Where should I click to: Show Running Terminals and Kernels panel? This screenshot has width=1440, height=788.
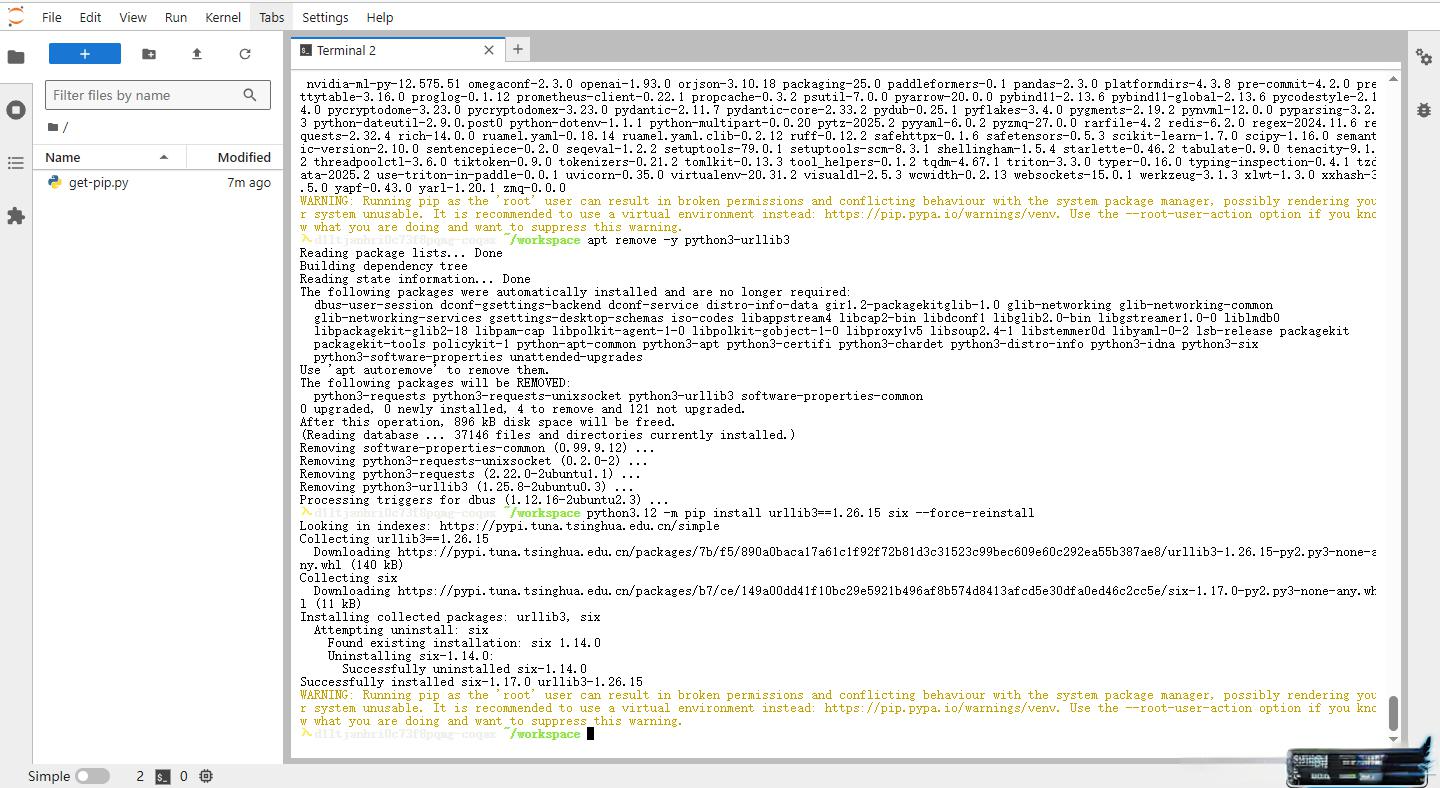16,110
